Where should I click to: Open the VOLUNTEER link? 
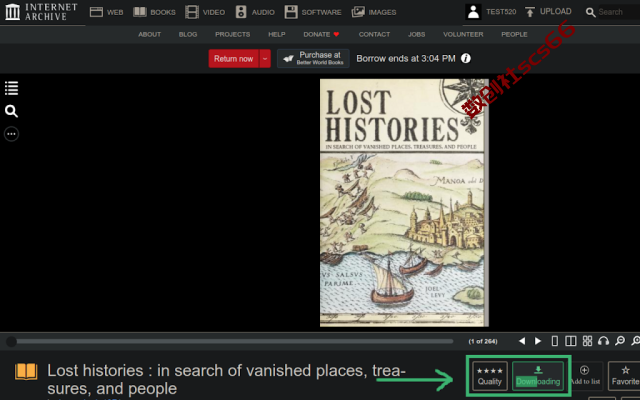pyautogui.click(x=463, y=34)
